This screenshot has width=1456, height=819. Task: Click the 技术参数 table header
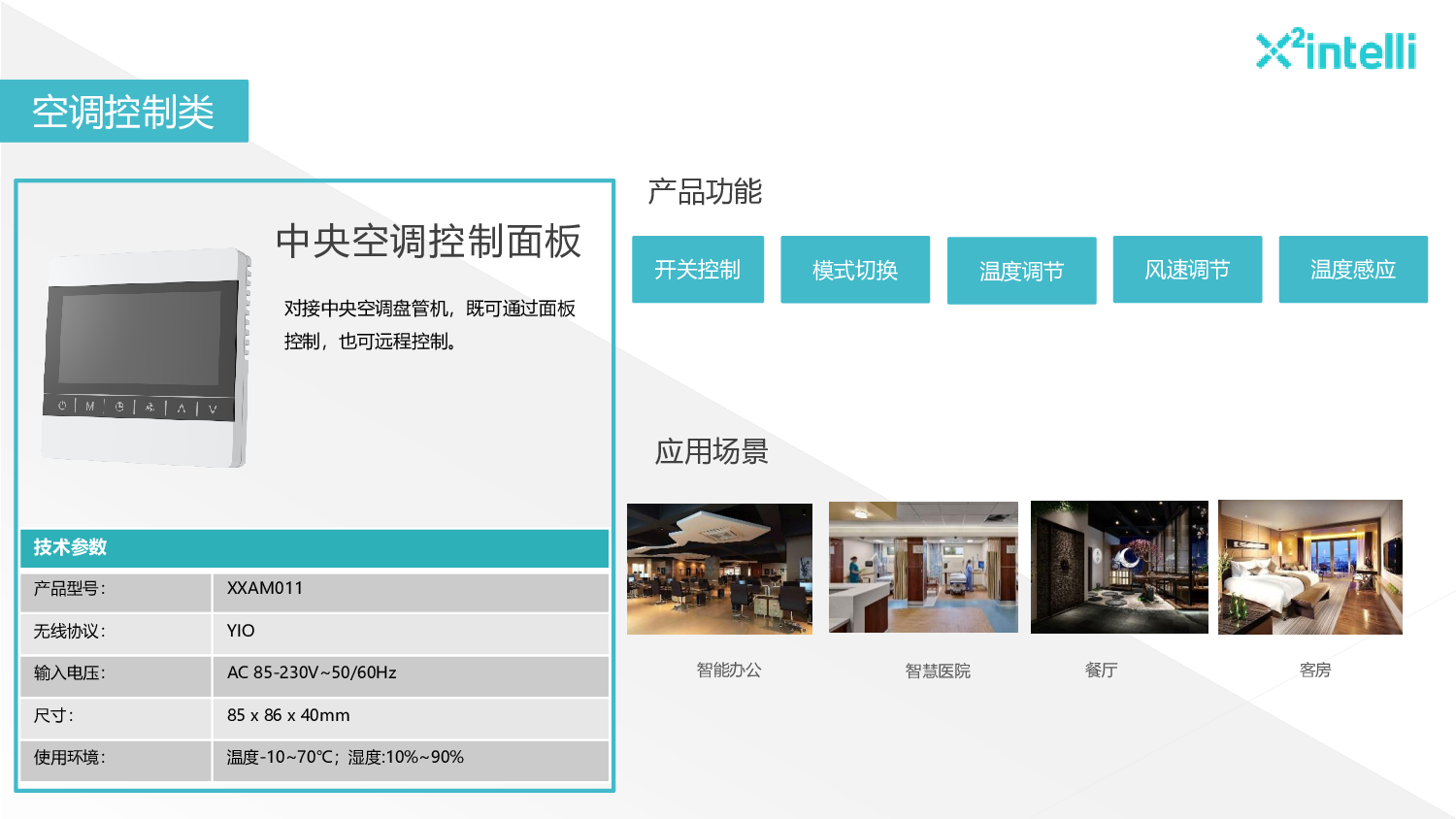[314, 548]
